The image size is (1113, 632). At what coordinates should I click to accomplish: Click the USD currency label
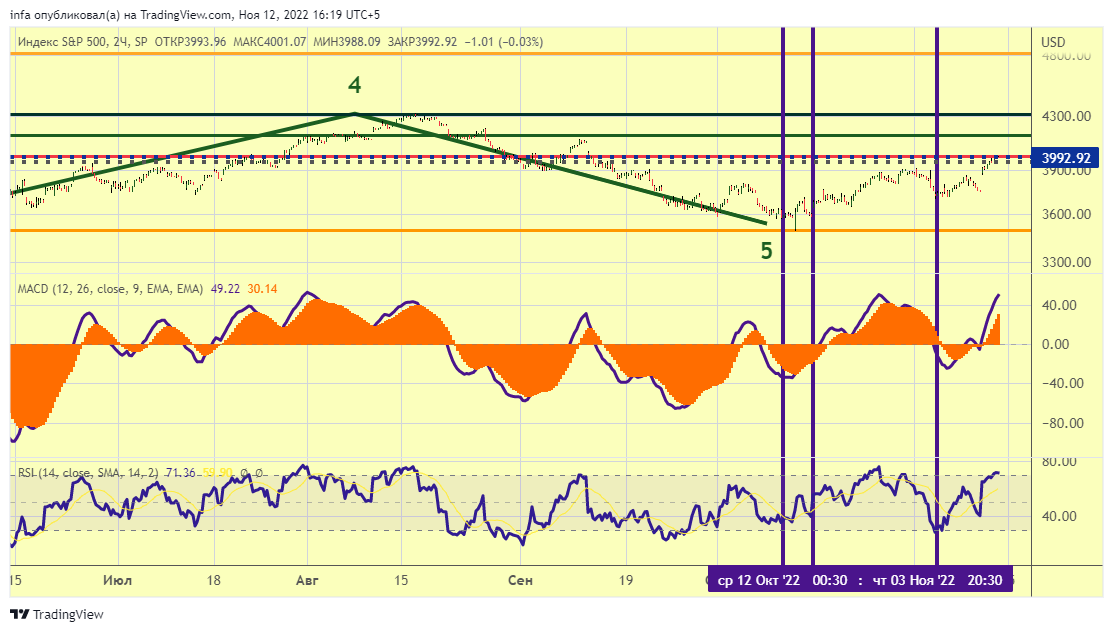point(1053,42)
